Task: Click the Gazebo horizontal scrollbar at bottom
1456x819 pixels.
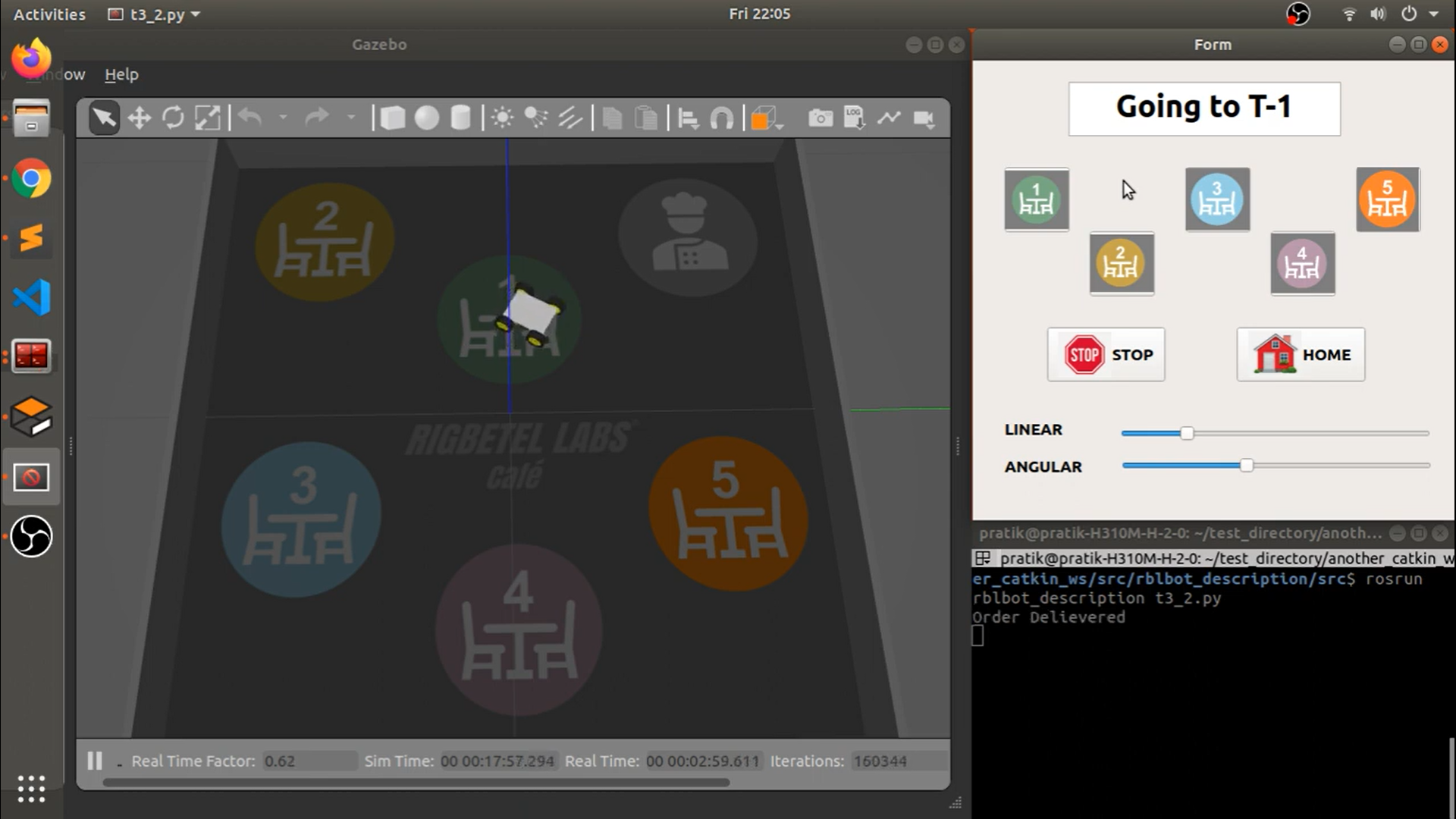Action: (416, 783)
